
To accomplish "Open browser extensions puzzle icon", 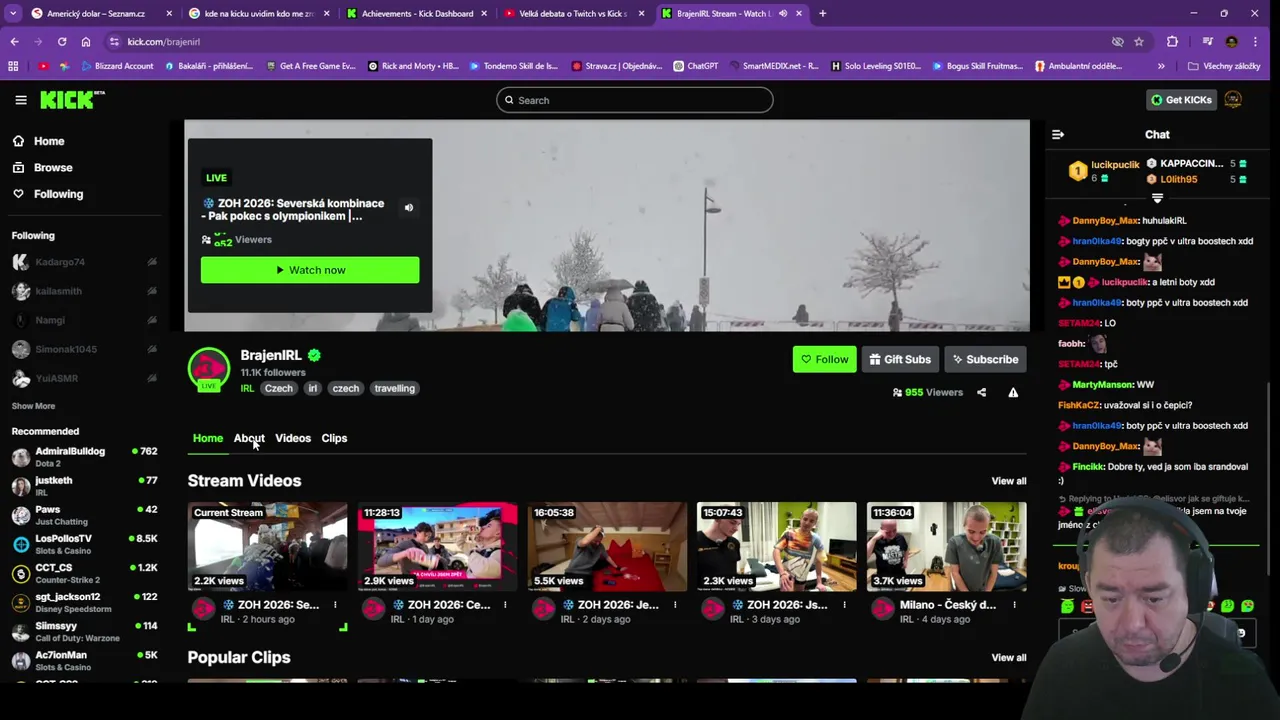I will 1172,42.
